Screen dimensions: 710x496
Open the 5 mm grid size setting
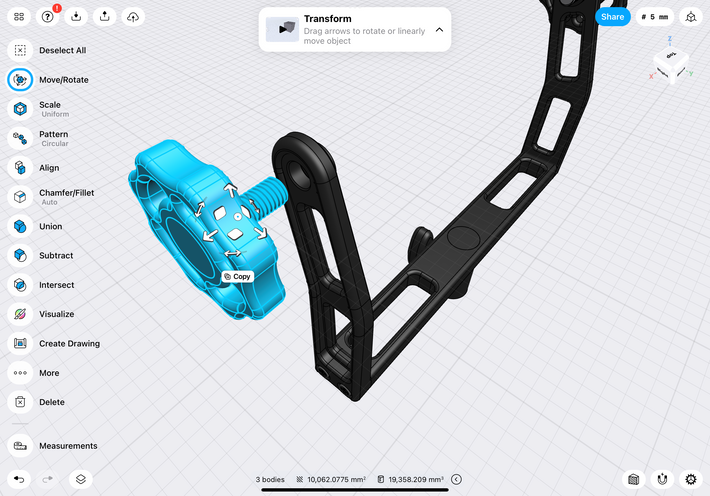tap(655, 17)
